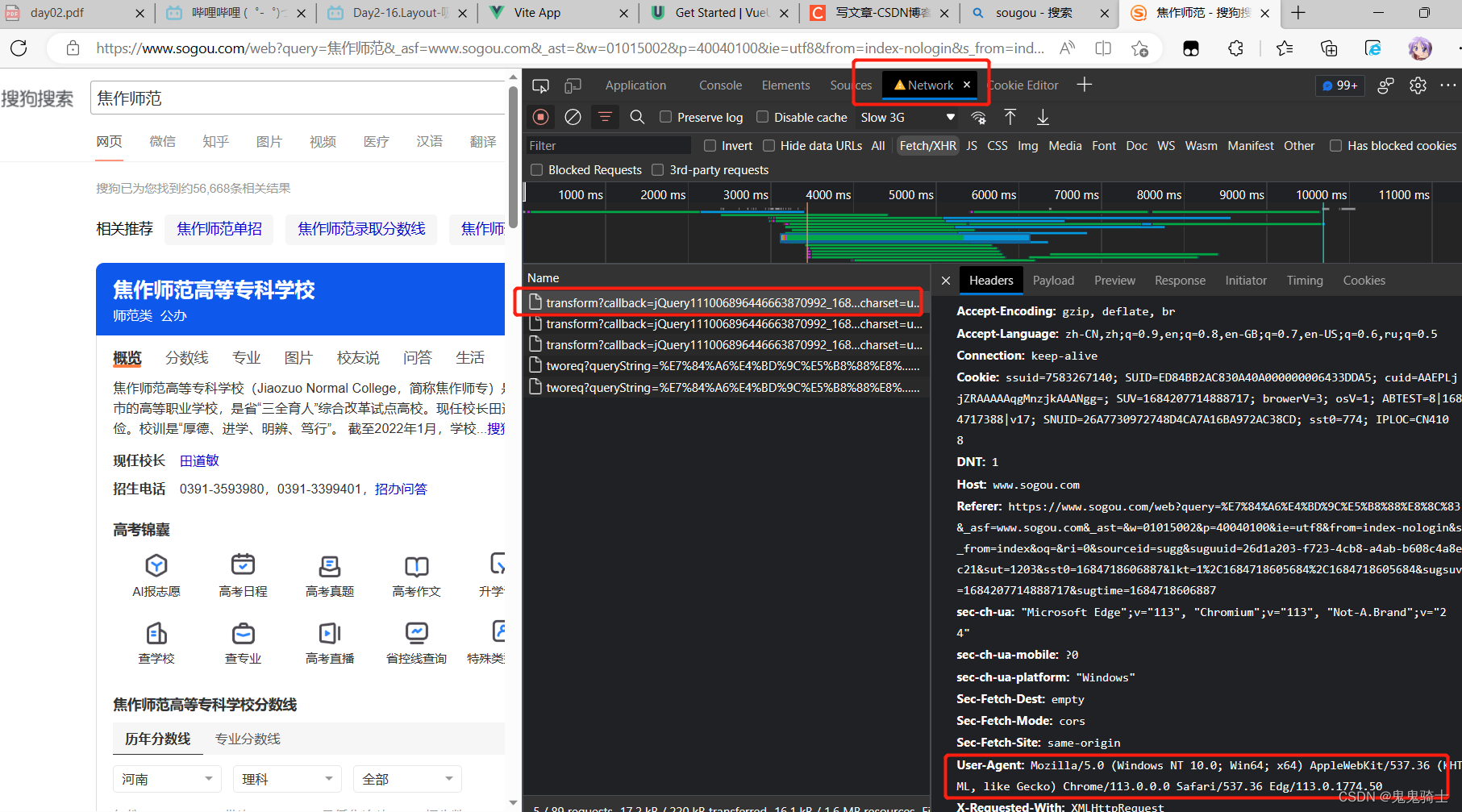Check the Invert filter option
The image size is (1462, 812).
pos(710,145)
